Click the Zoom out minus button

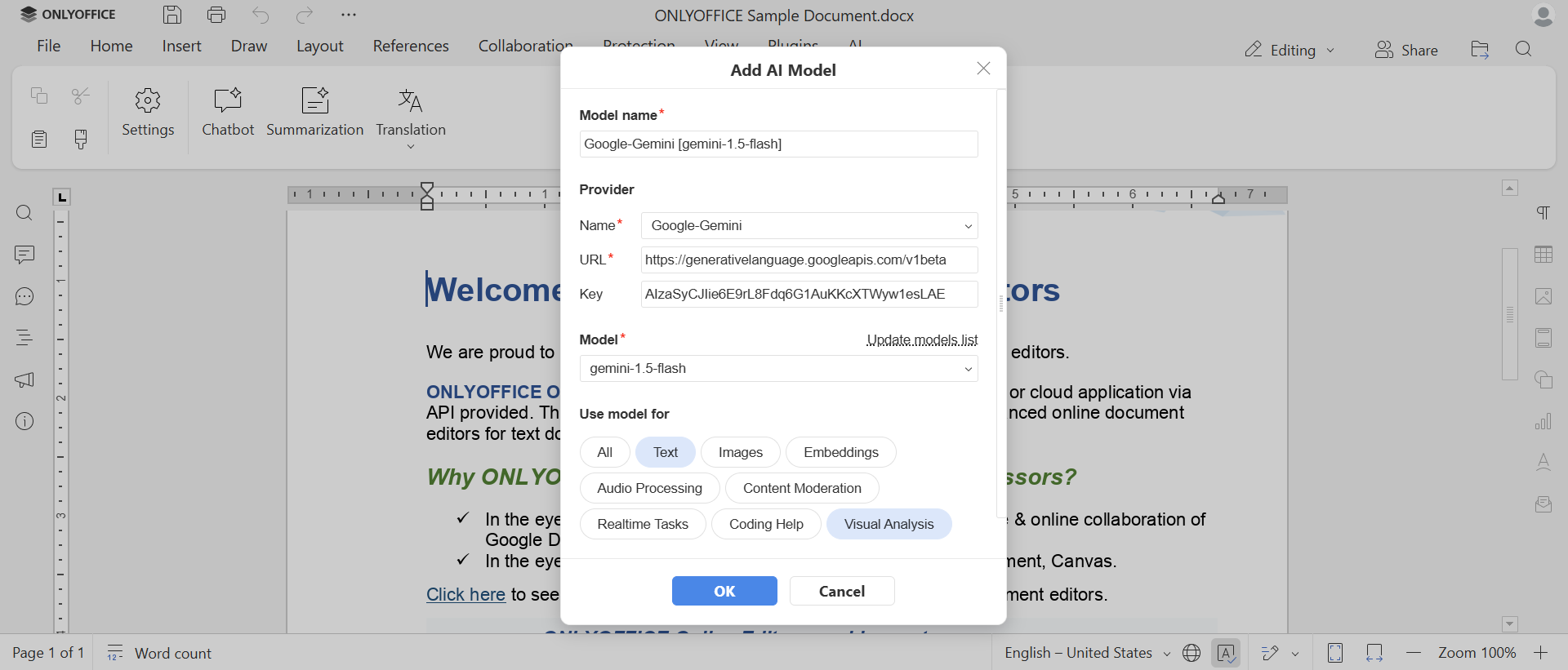click(x=1414, y=653)
